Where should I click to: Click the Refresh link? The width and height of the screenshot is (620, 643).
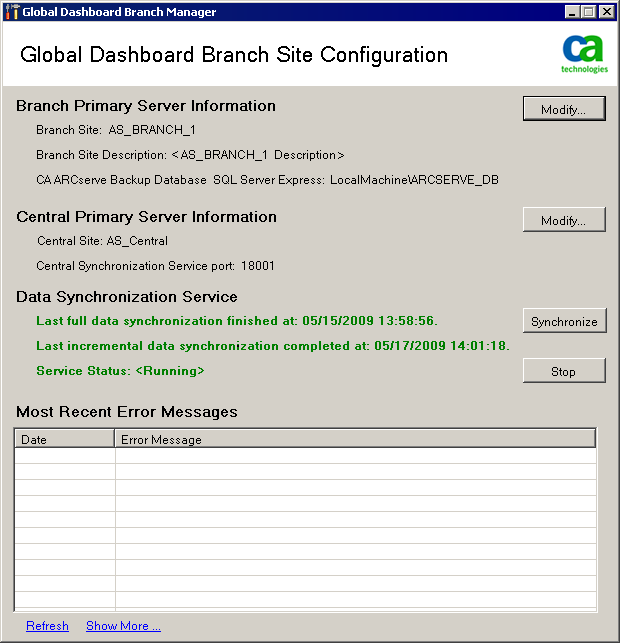[47, 626]
